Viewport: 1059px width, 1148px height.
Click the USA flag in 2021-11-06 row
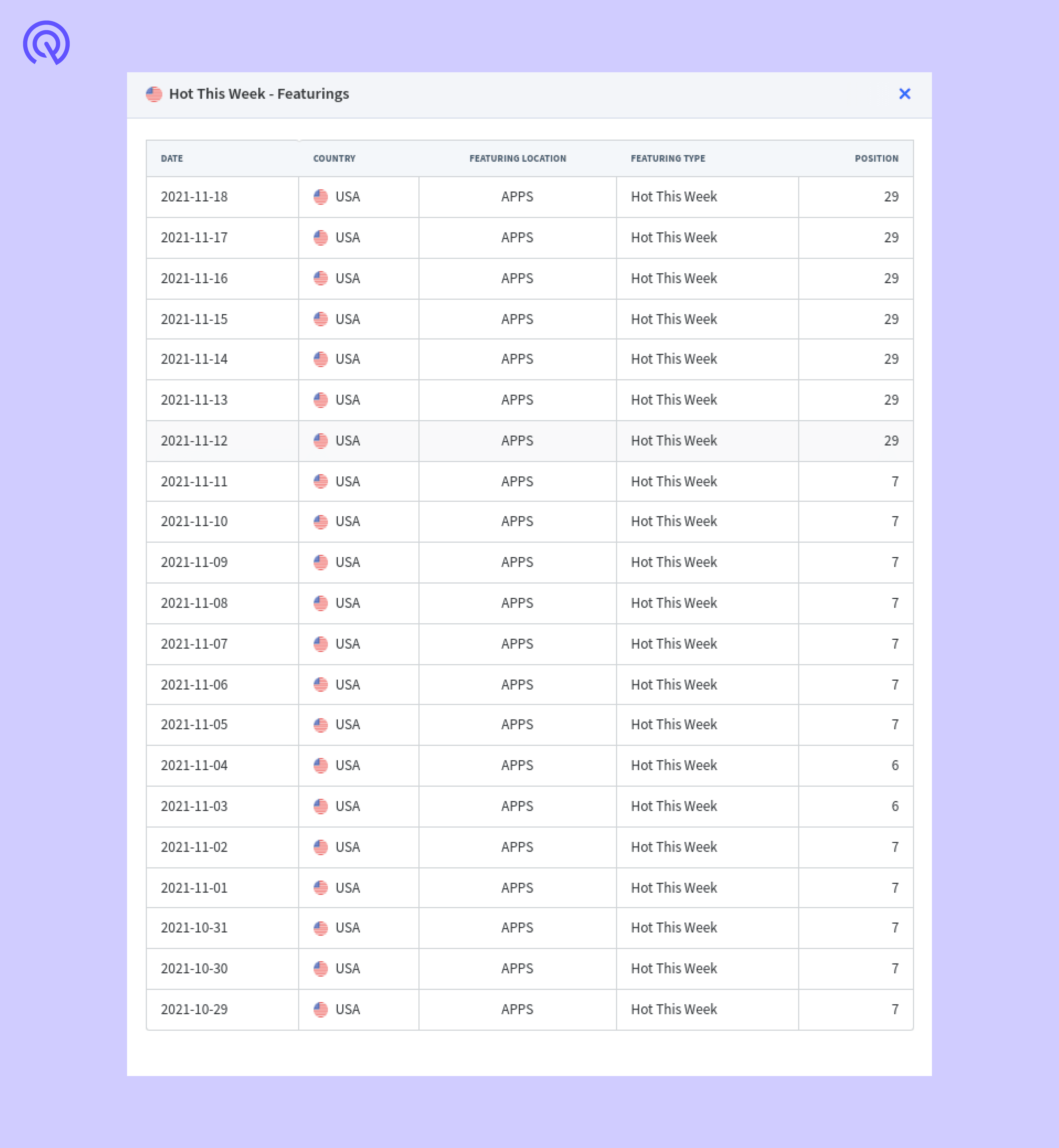(320, 684)
